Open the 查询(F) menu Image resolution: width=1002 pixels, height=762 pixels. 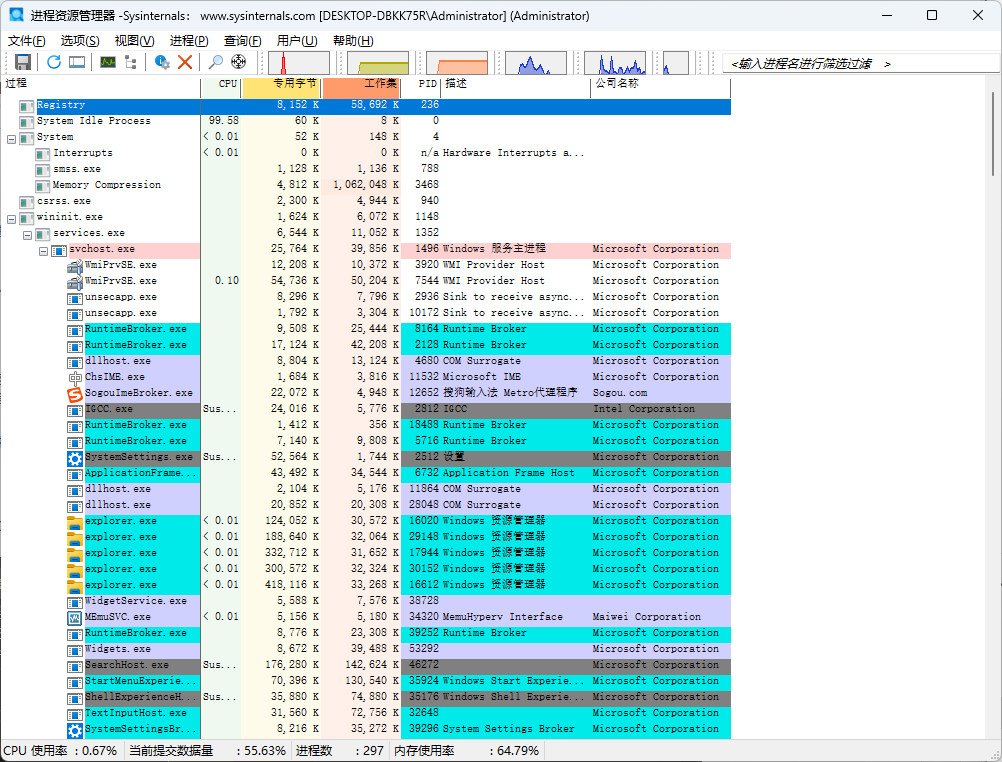[x=242, y=41]
